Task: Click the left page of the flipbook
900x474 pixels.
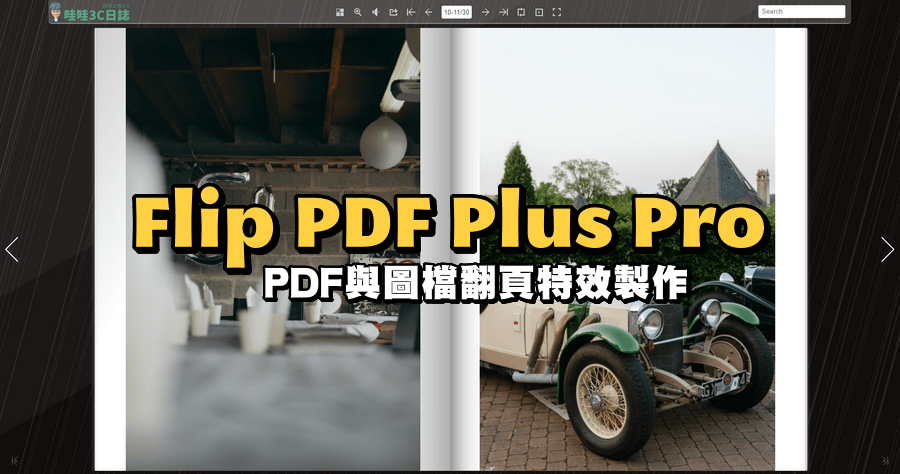Action: [273, 250]
